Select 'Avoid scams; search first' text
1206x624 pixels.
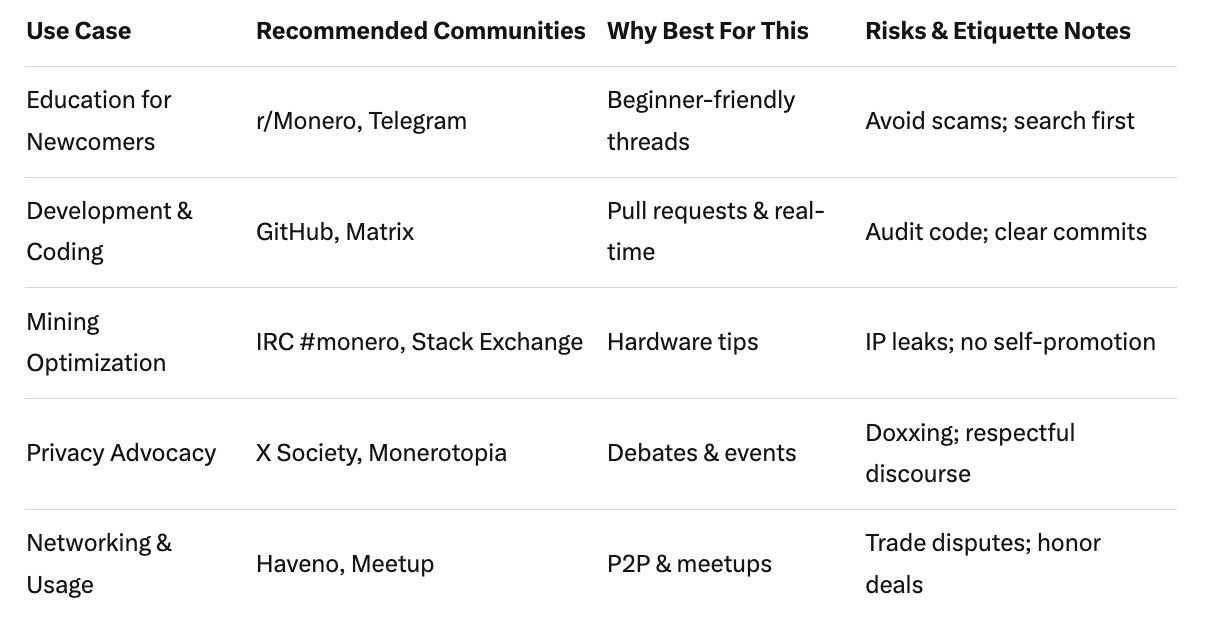pyautogui.click(x=999, y=121)
